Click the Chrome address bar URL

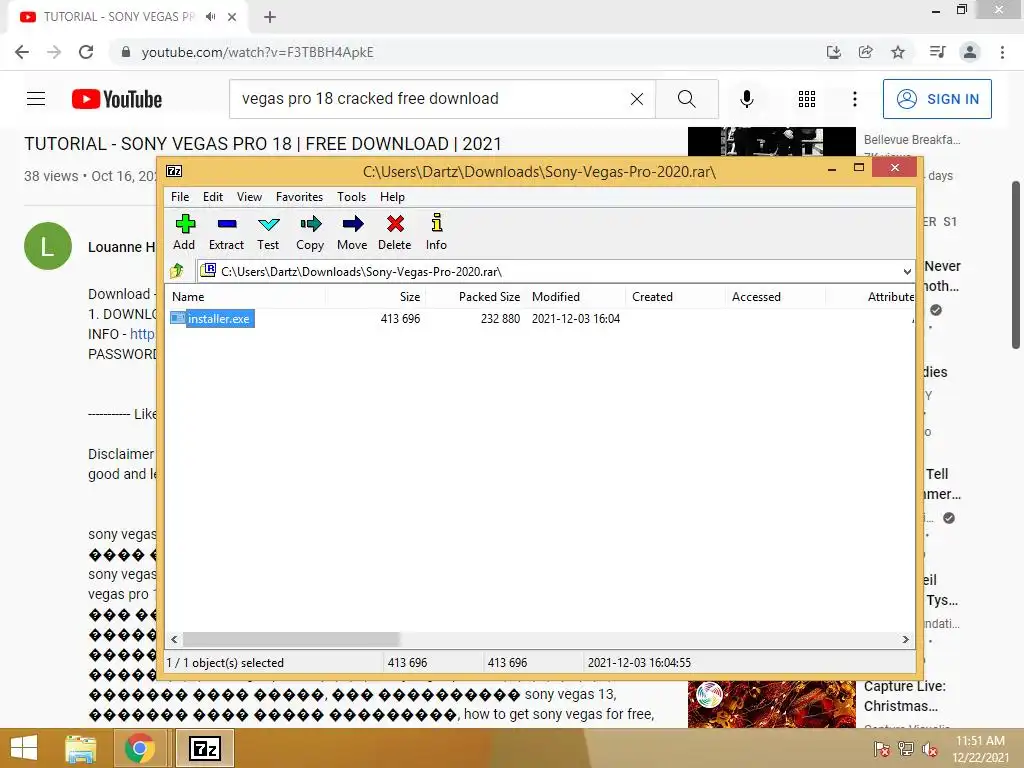(257, 52)
